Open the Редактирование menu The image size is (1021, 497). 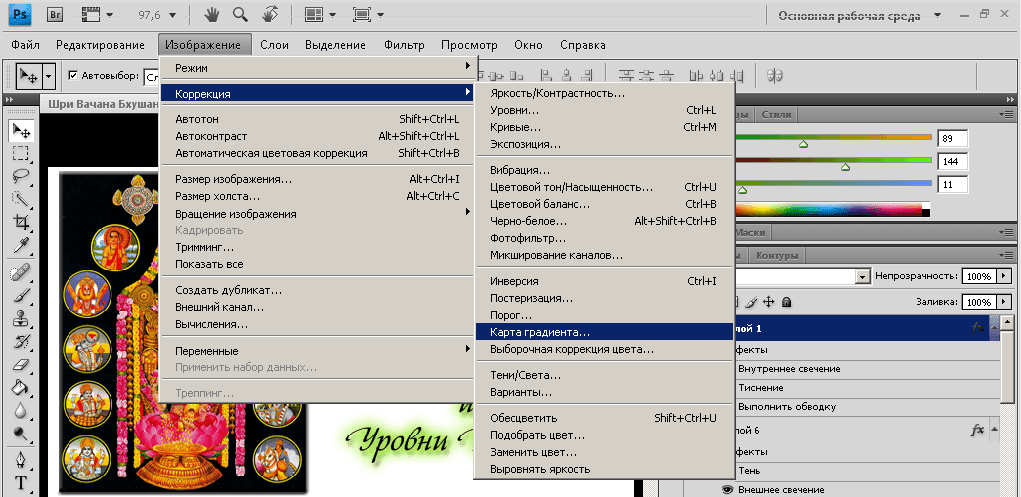click(x=100, y=45)
